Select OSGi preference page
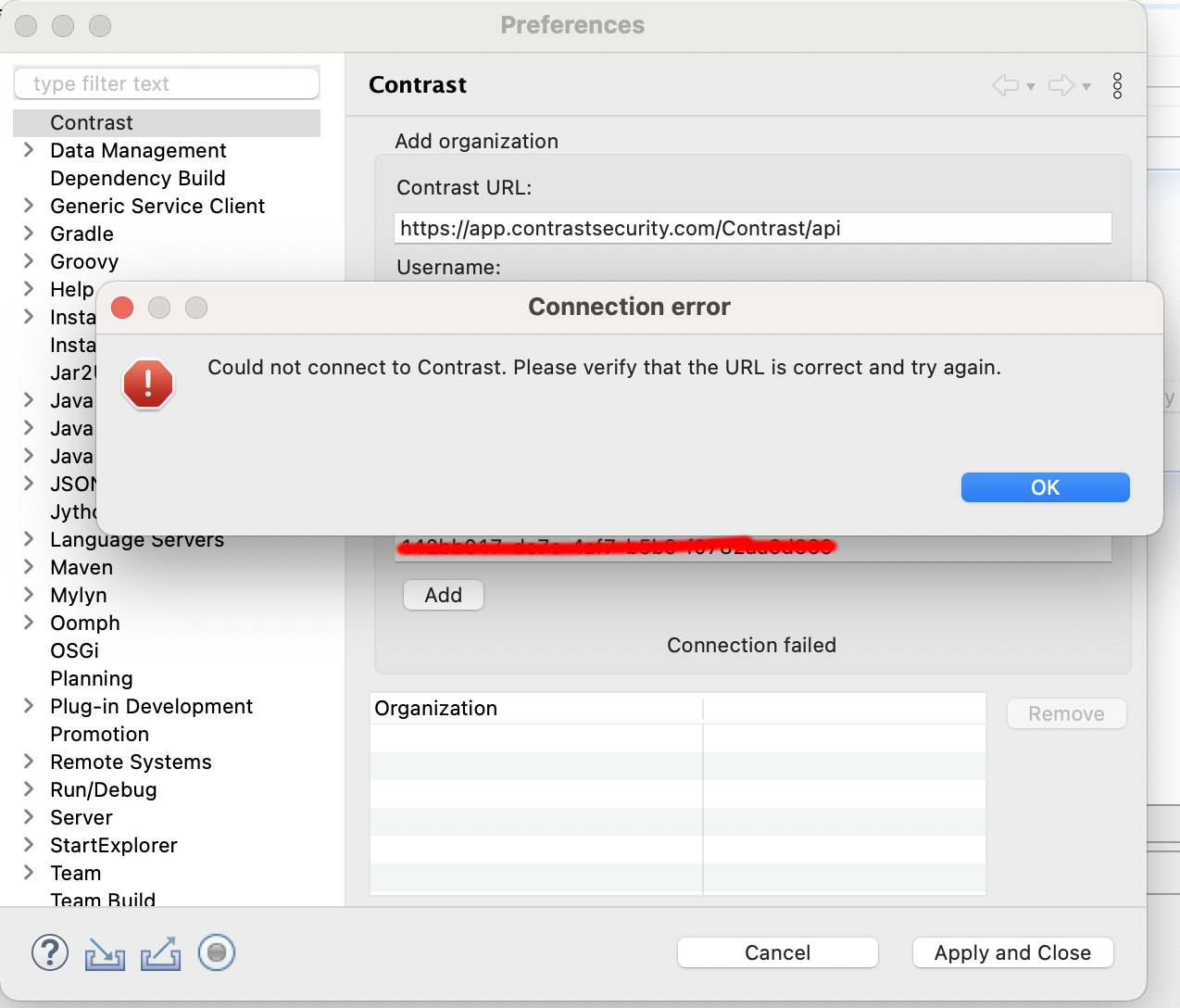Viewport: 1180px width, 1008px height. (x=74, y=650)
